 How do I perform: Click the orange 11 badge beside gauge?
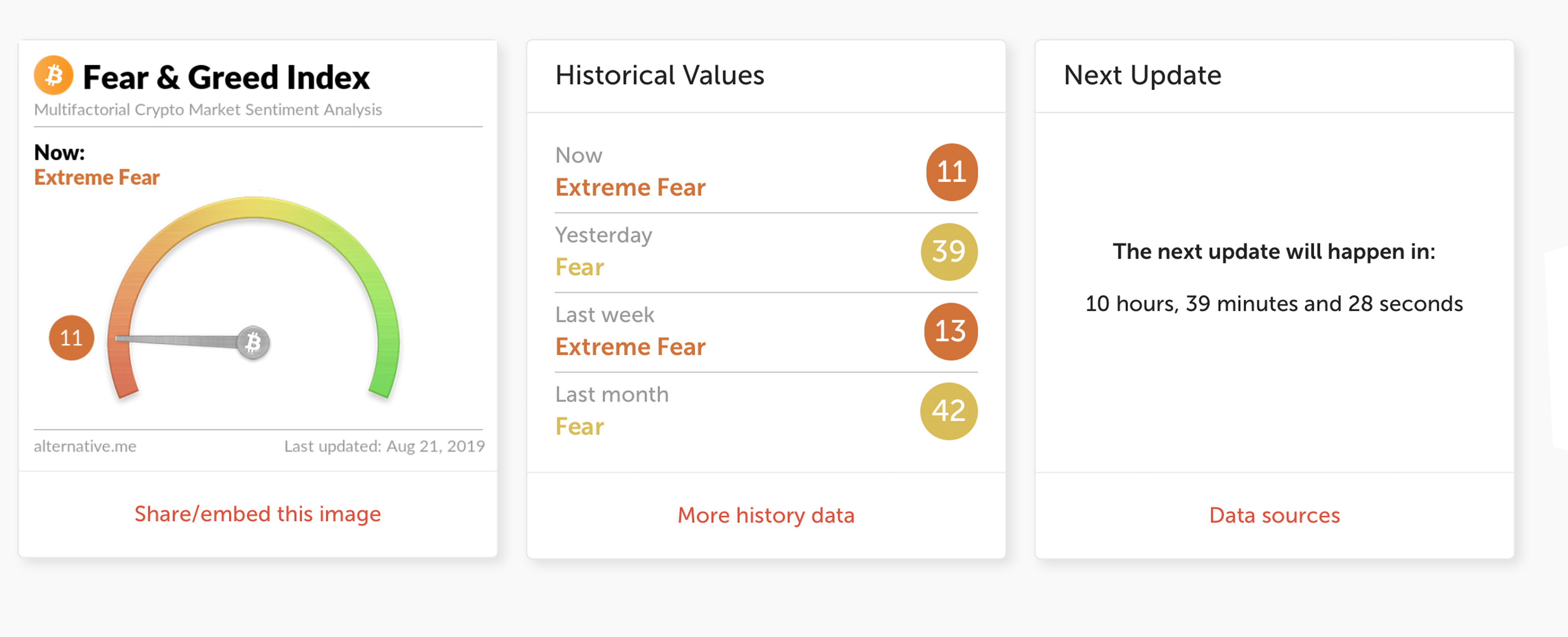[x=71, y=338]
